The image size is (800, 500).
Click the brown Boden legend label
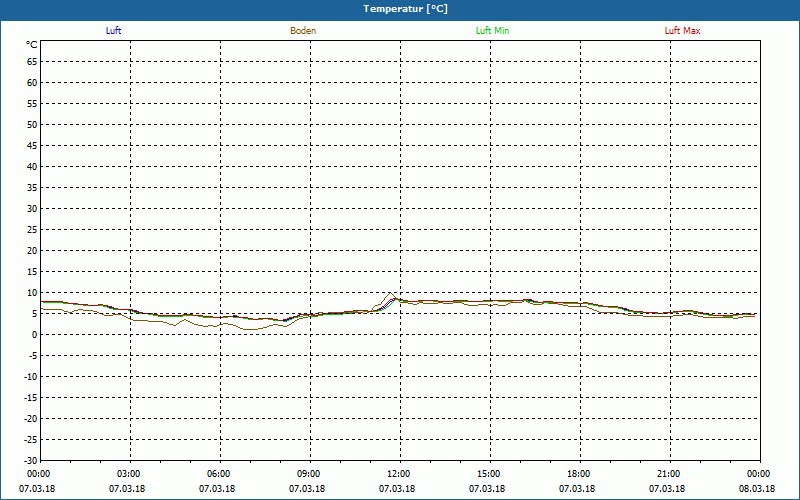pyautogui.click(x=303, y=31)
